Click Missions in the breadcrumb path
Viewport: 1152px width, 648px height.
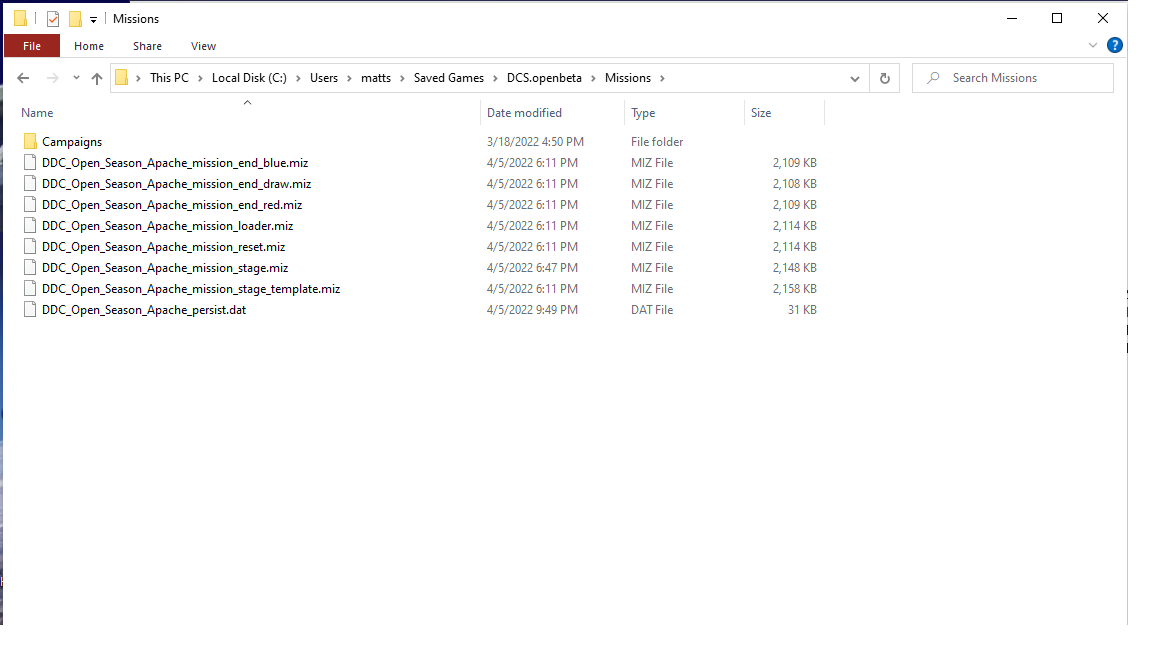[x=627, y=78]
